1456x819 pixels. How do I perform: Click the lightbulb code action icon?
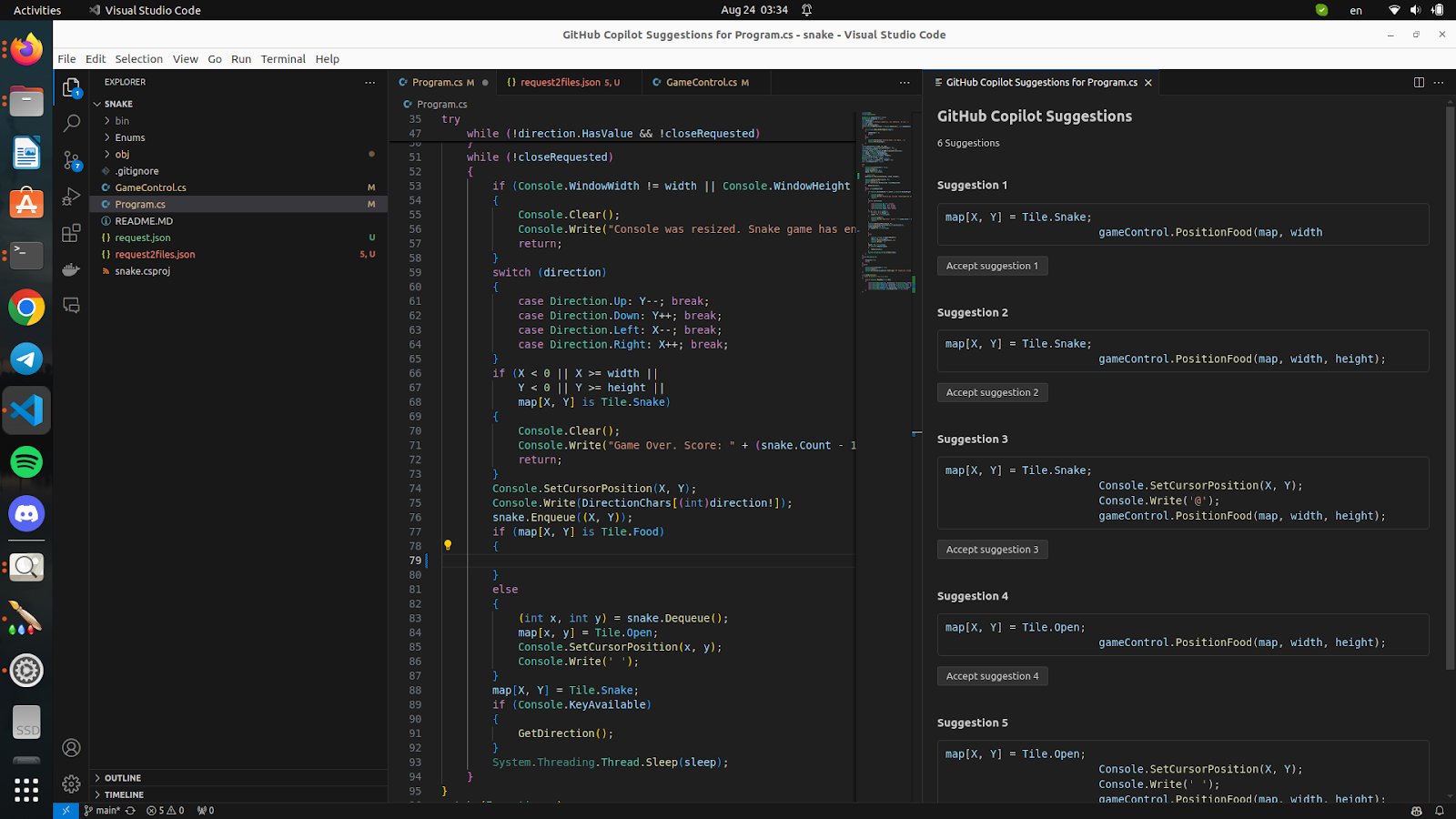click(x=448, y=545)
